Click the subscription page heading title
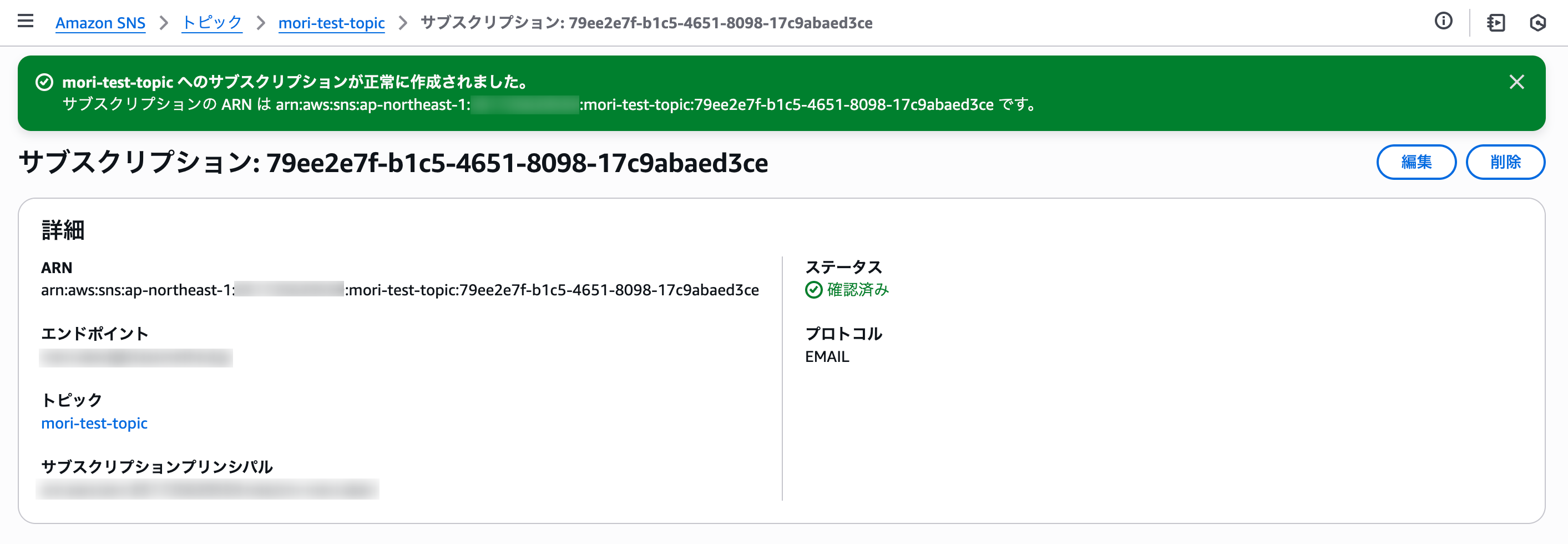The width and height of the screenshot is (1568, 544). 393,163
